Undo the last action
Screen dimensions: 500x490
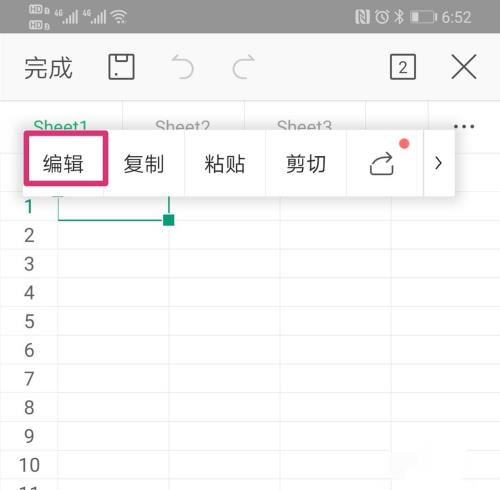pyautogui.click(x=183, y=67)
